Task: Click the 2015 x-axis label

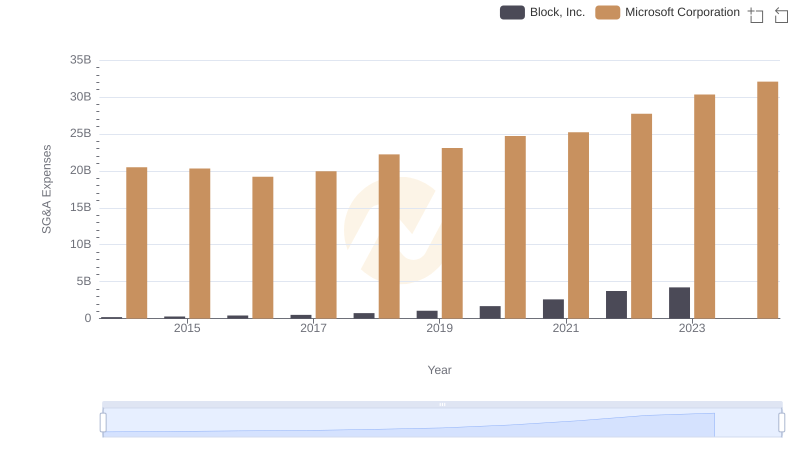Action: click(x=187, y=328)
